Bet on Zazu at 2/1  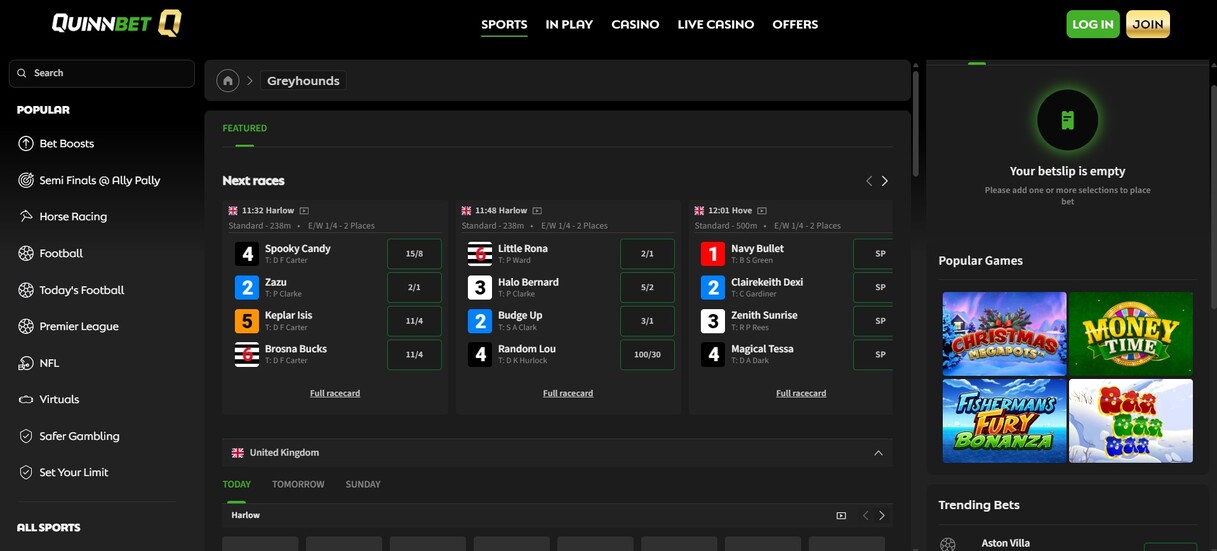click(x=414, y=288)
